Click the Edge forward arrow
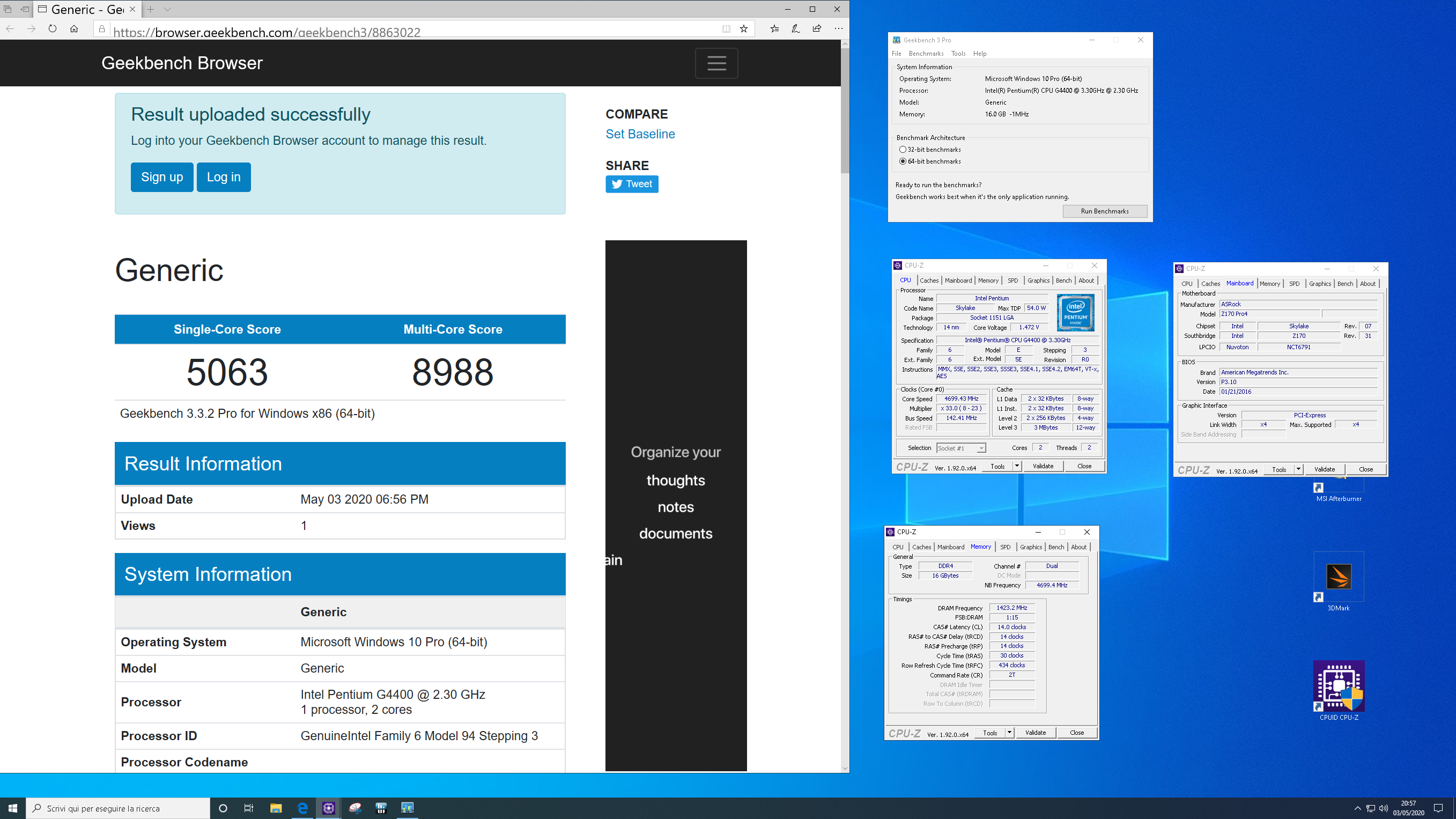 tap(31, 29)
